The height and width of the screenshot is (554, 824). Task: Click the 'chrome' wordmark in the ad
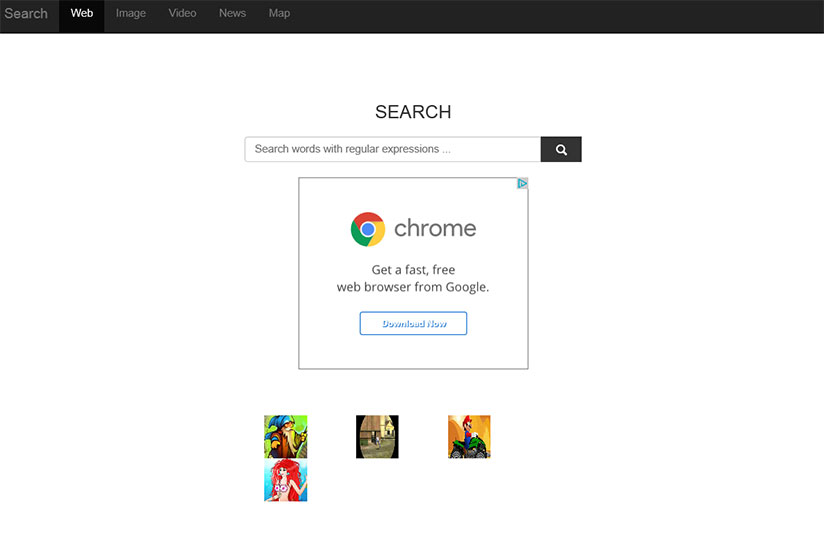pyautogui.click(x=435, y=228)
